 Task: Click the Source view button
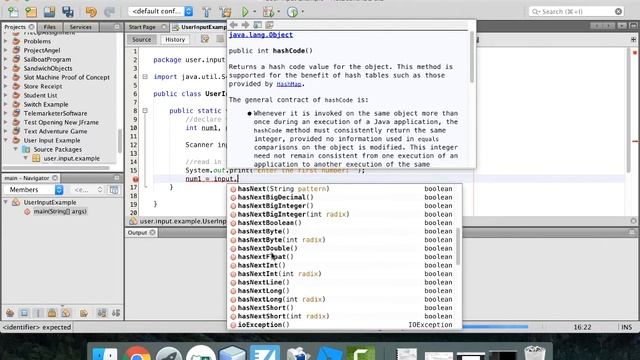coord(142,40)
